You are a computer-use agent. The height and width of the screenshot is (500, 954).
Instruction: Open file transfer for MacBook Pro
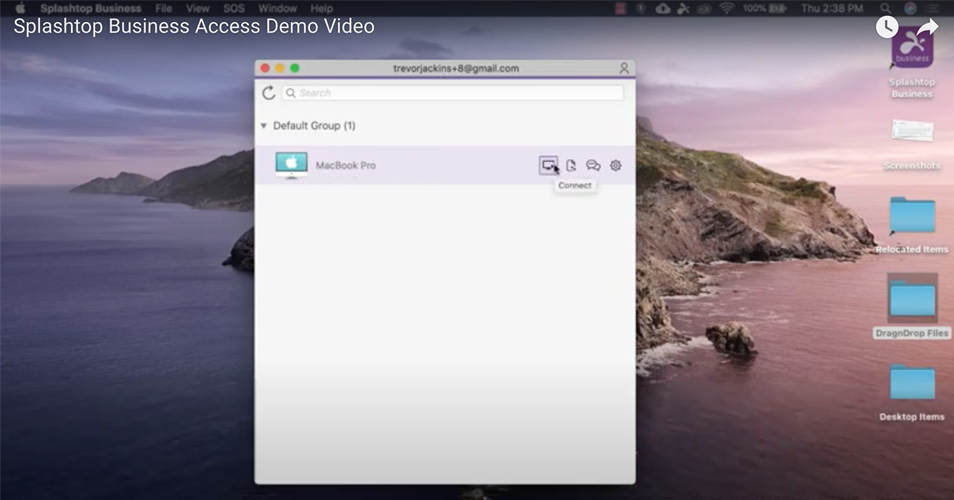[x=571, y=165]
